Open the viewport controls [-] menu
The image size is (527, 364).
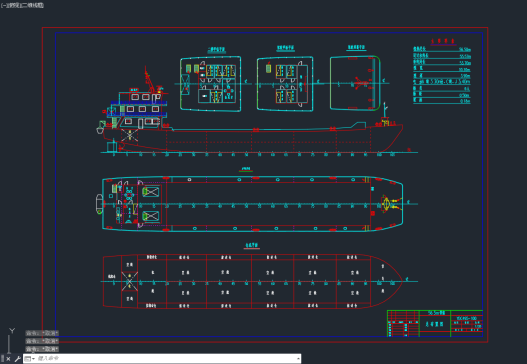[4, 5]
